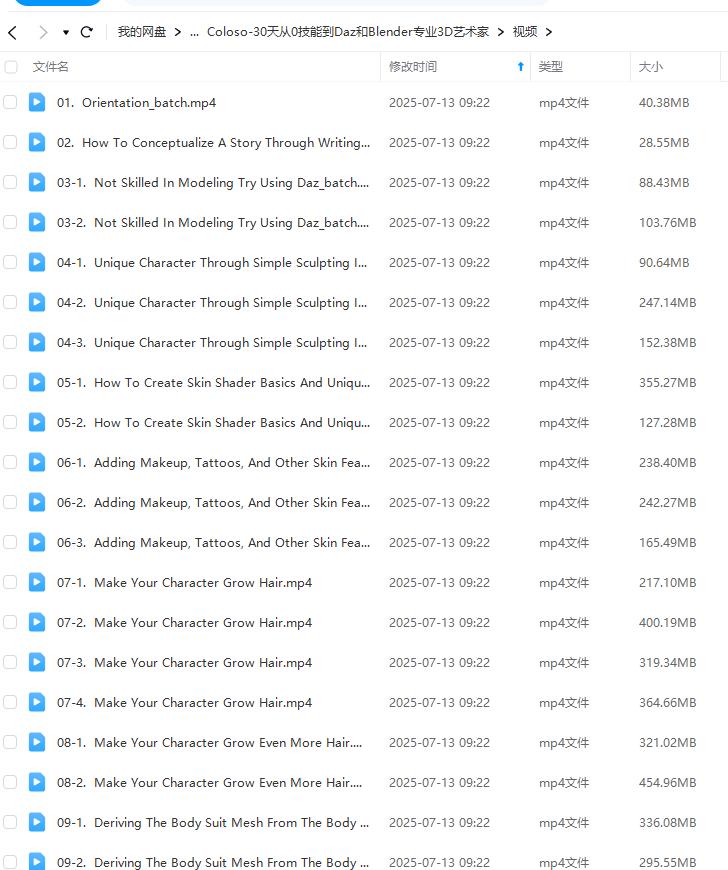Image resolution: width=728 pixels, height=870 pixels.
Task: Sort files by the 大小 column header
Action: point(651,67)
